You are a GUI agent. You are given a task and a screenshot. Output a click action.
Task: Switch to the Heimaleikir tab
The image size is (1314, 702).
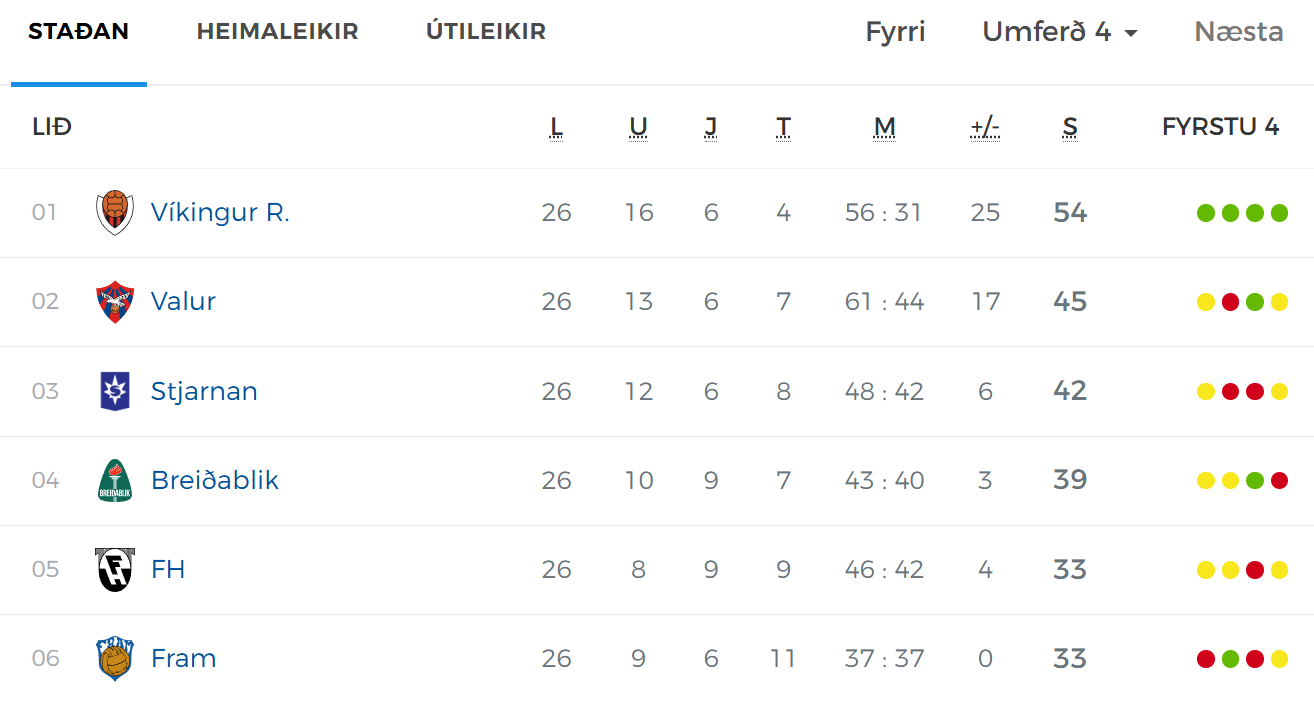(x=277, y=32)
